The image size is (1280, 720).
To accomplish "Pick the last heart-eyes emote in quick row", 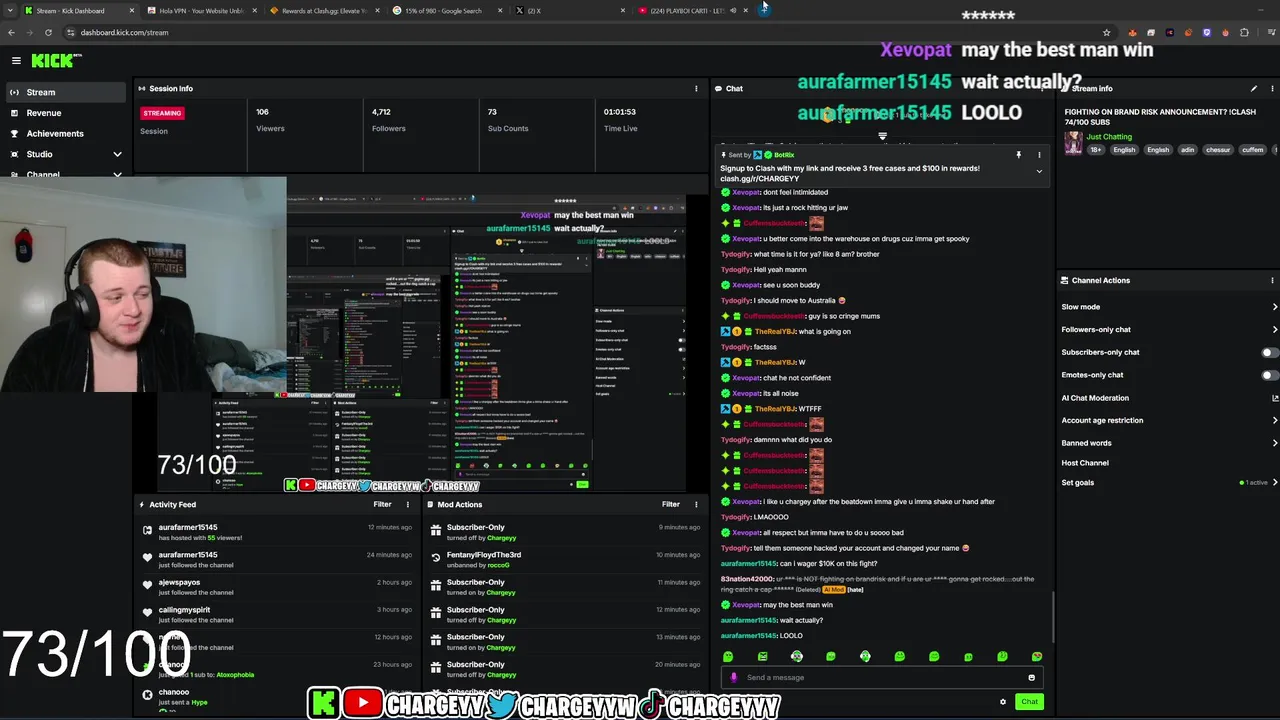I will (x=1036, y=657).
